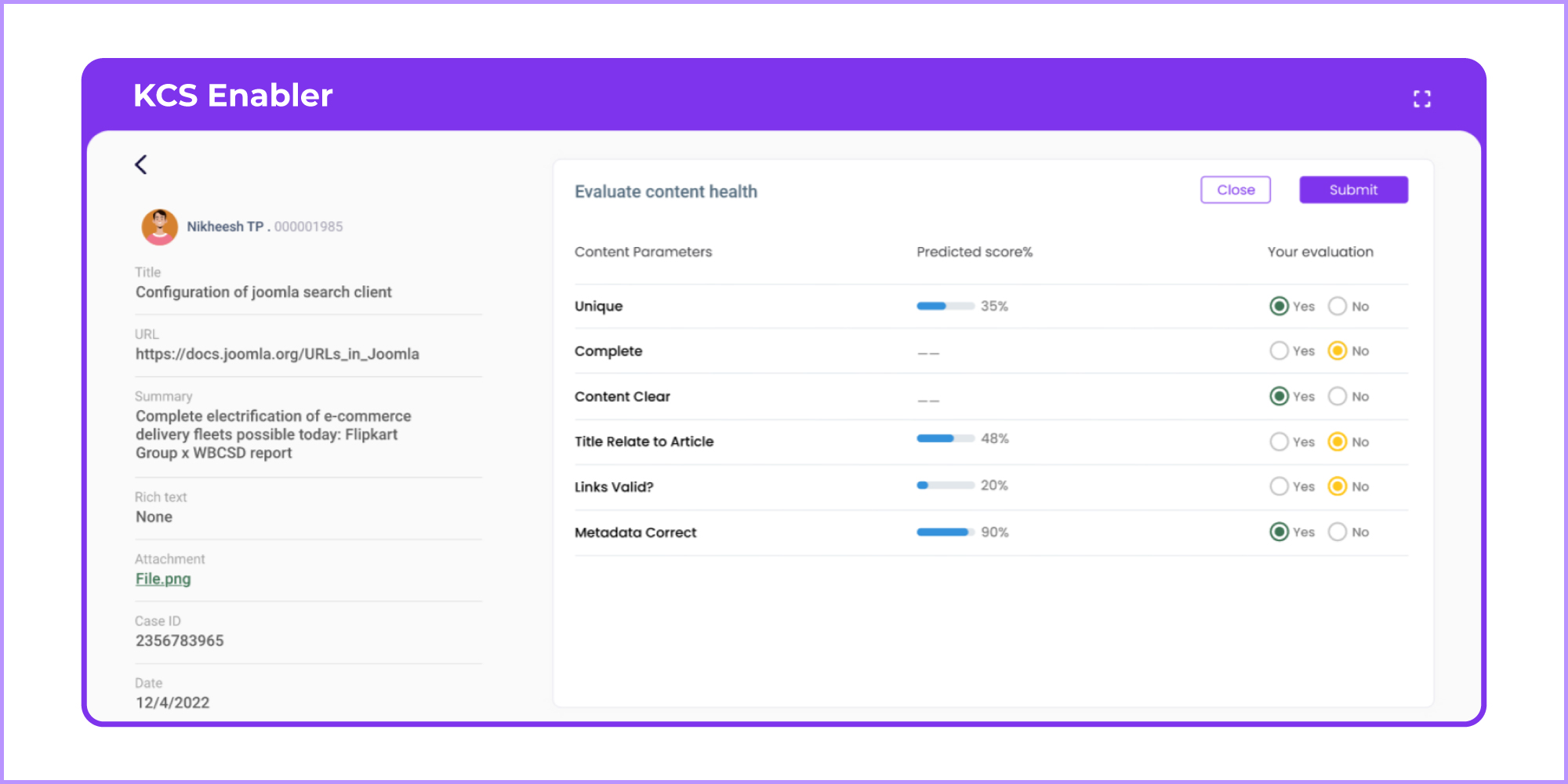Click the Links Valid 20% score bar
Image resolution: width=1568 pixels, height=784 pixels.
(946, 485)
